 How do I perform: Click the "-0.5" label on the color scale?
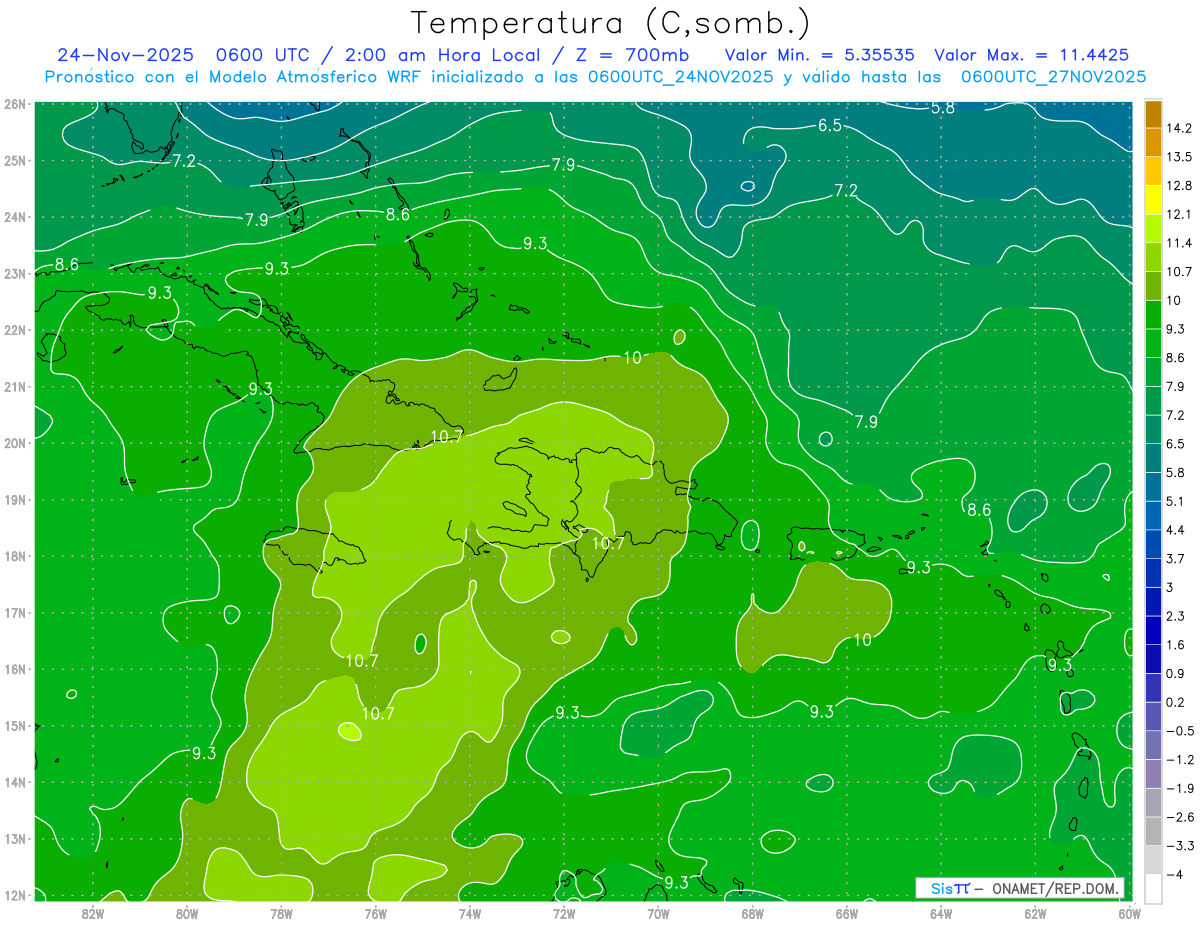tap(1180, 732)
